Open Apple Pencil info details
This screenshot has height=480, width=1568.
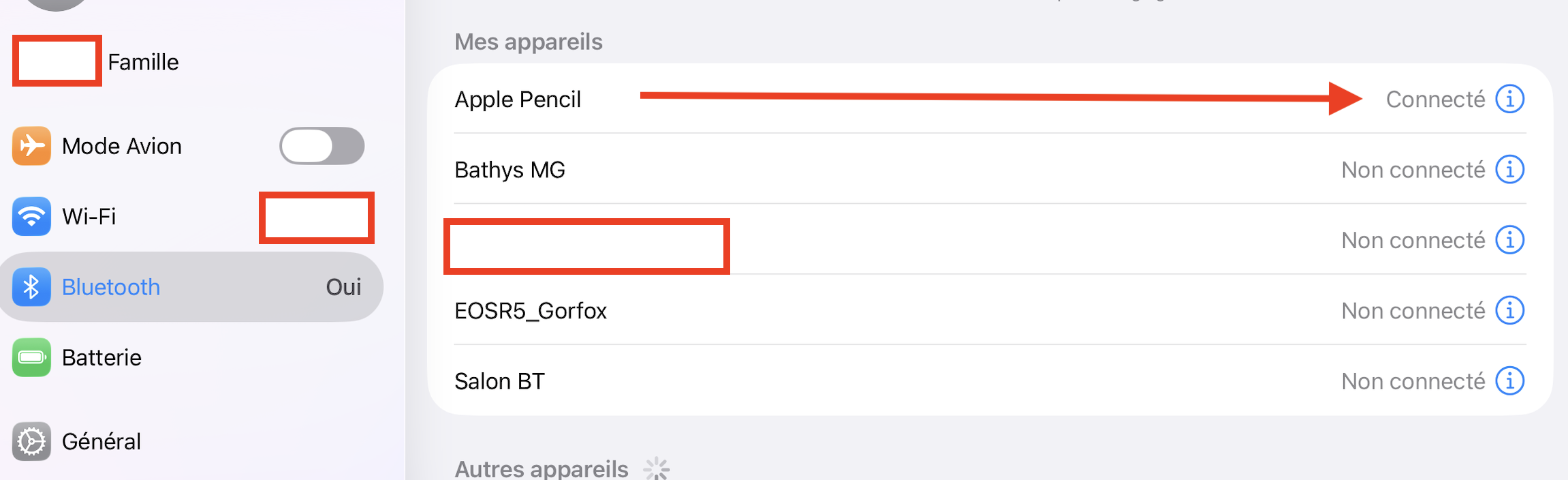tap(1509, 100)
